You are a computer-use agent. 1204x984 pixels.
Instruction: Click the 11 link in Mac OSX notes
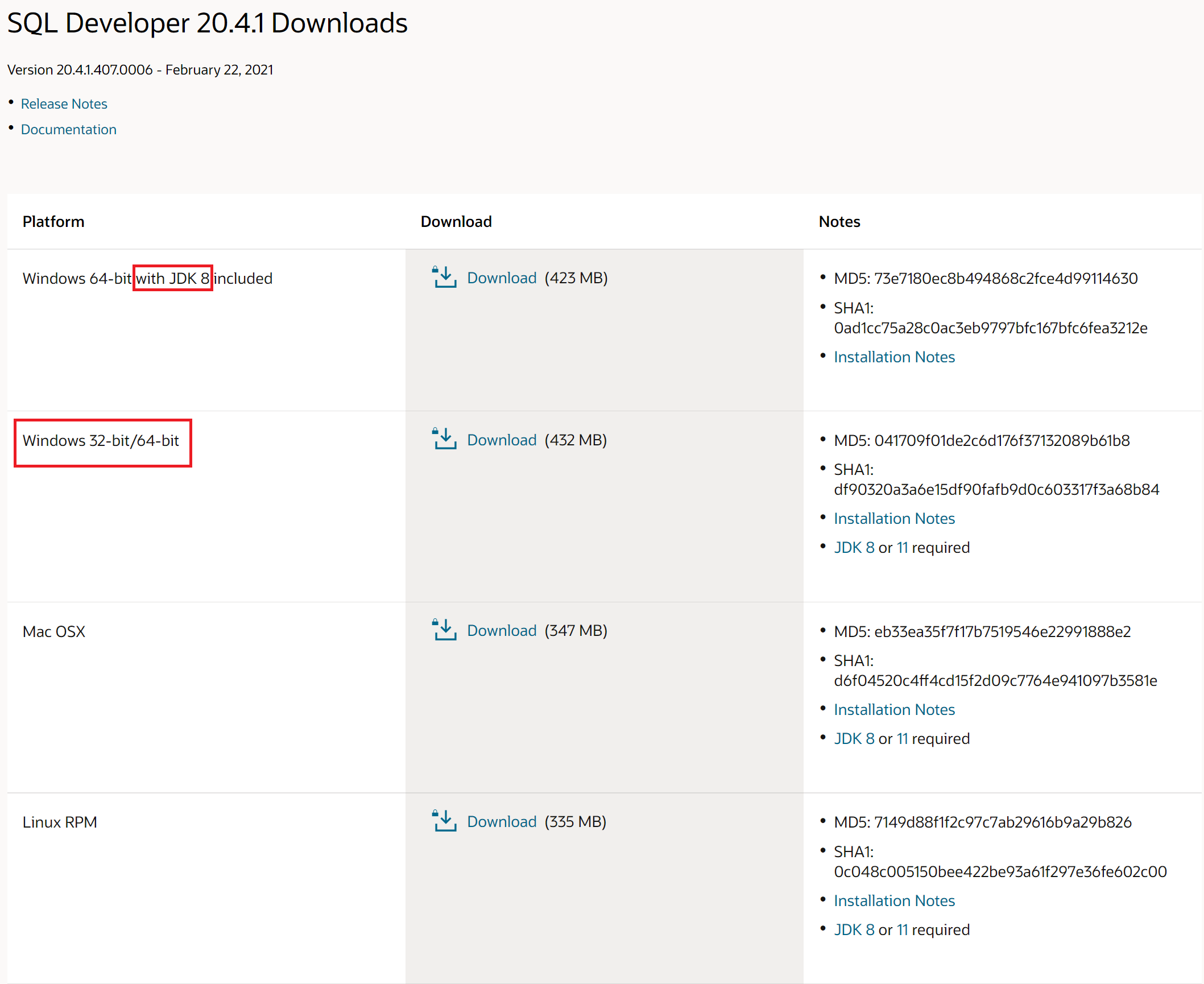902,738
